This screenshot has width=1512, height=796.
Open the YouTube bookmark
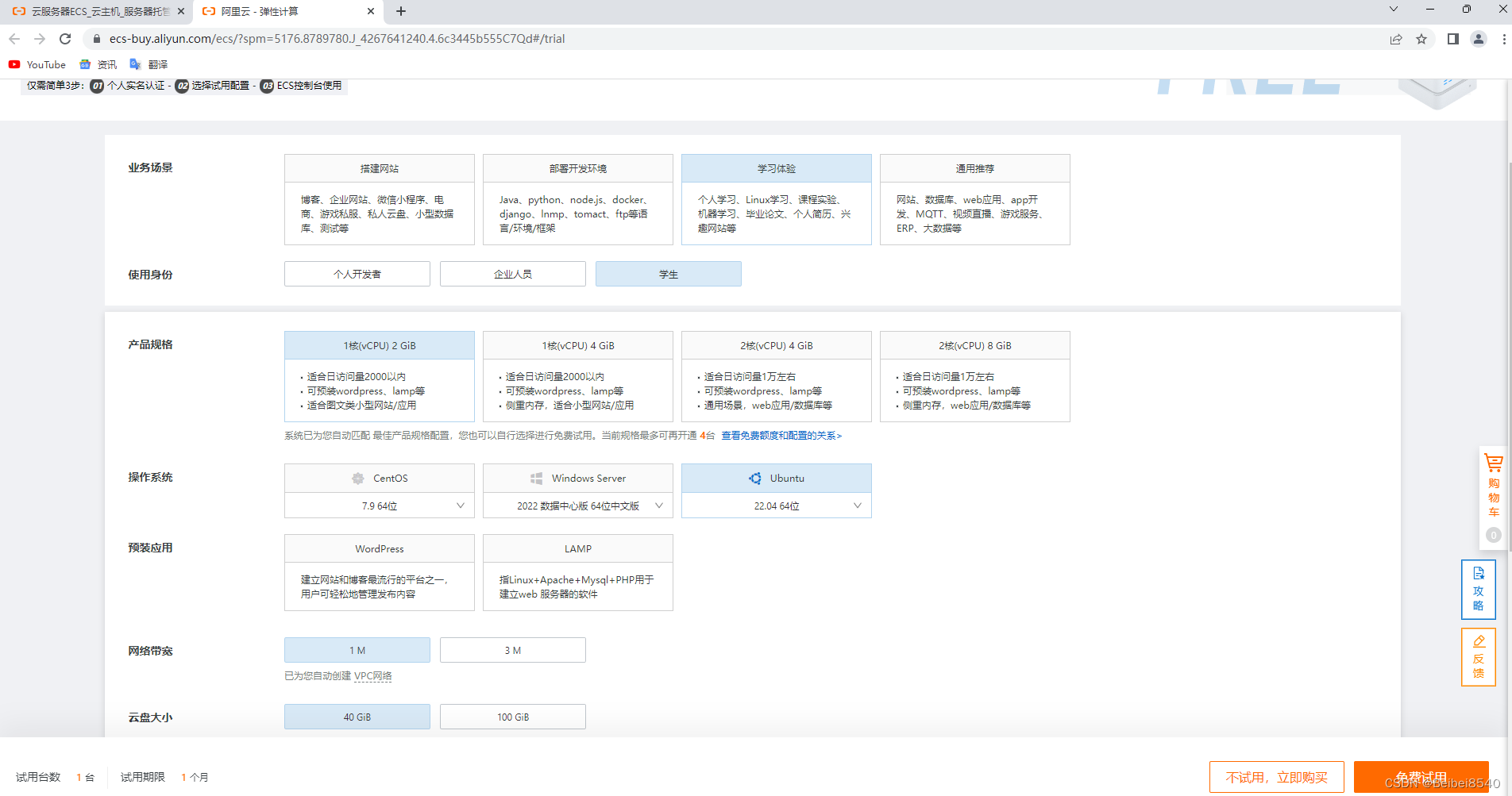click(x=37, y=64)
